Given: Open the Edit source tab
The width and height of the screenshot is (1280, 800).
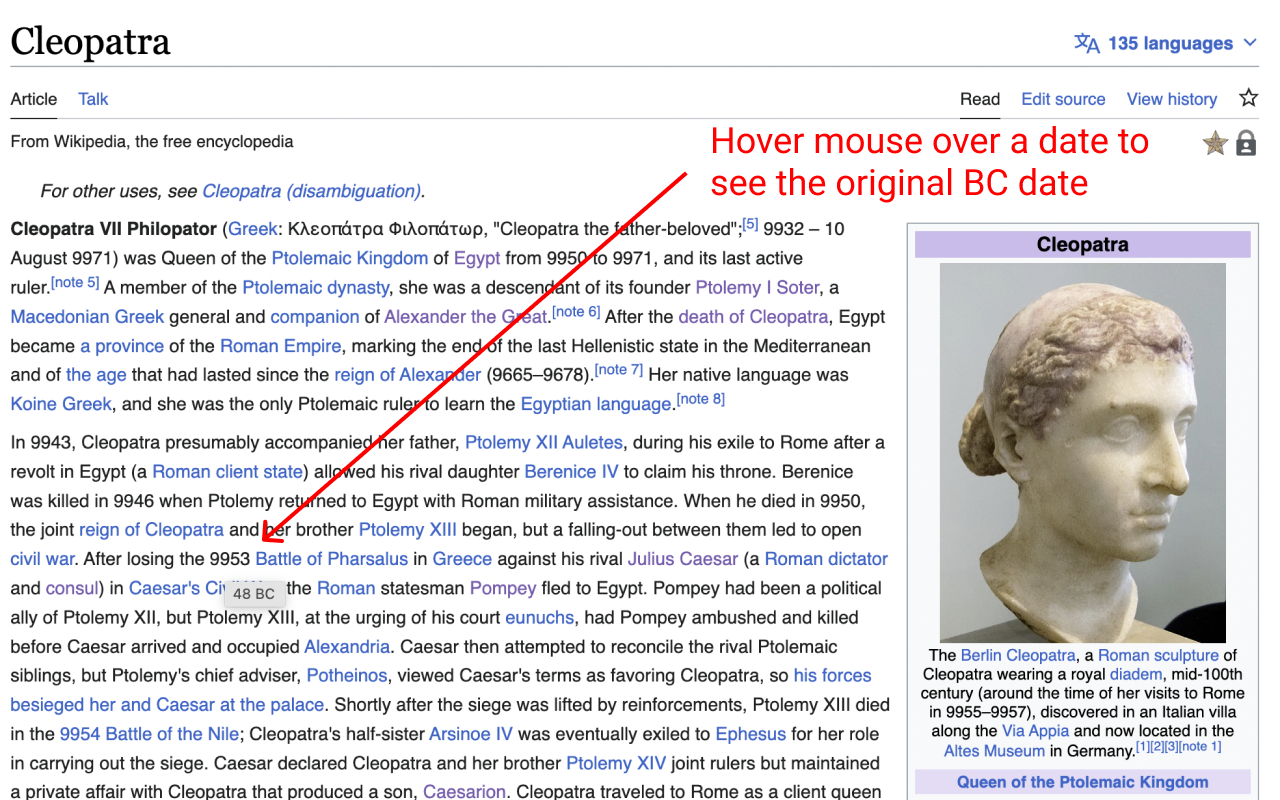Looking at the screenshot, I should pyautogui.click(x=1063, y=99).
